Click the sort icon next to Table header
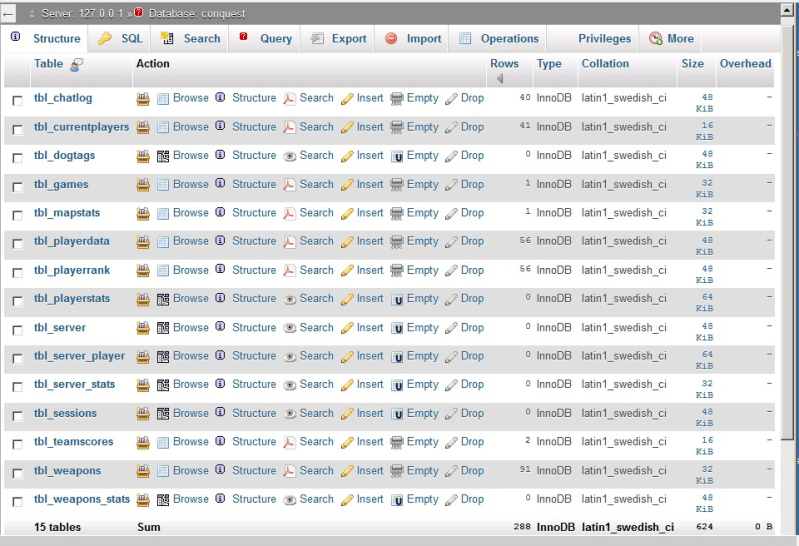The width and height of the screenshot is (799, 546). tap(76, 64)
